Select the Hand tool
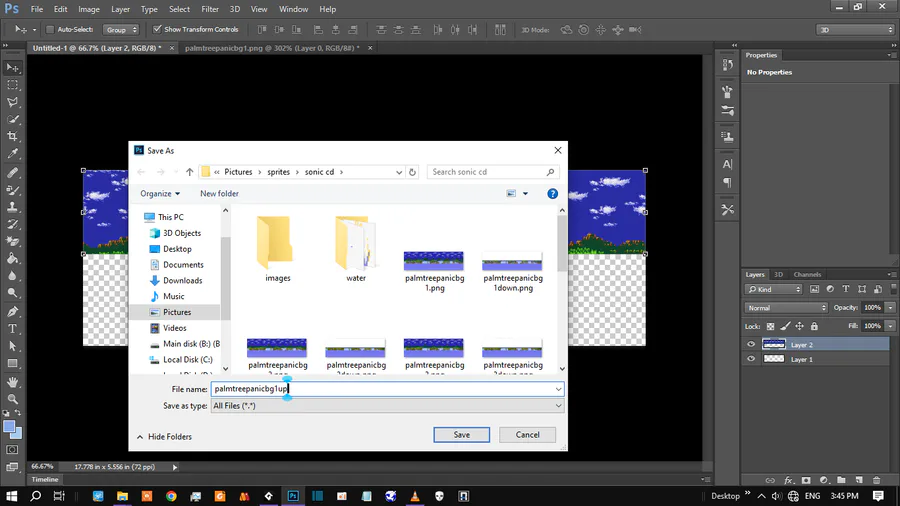900x506 pixels. pyautogui.click(x=13, y=382)
